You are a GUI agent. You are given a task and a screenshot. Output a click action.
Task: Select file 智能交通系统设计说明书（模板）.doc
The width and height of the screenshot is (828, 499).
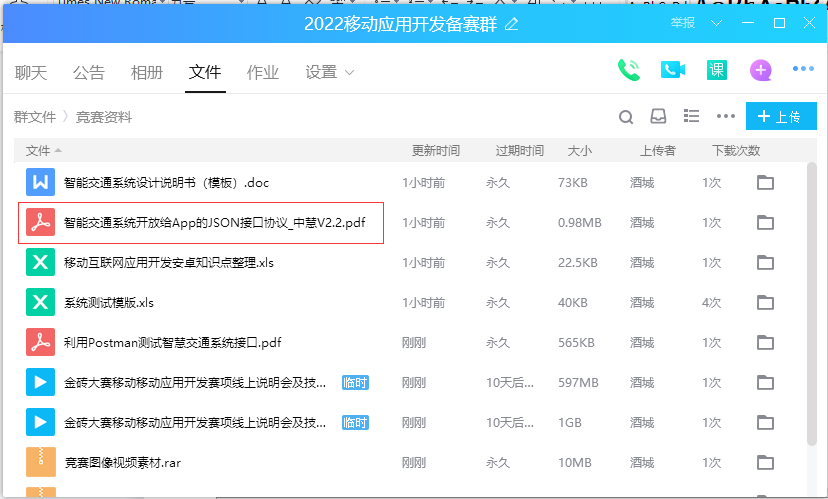tap(166, 183)
